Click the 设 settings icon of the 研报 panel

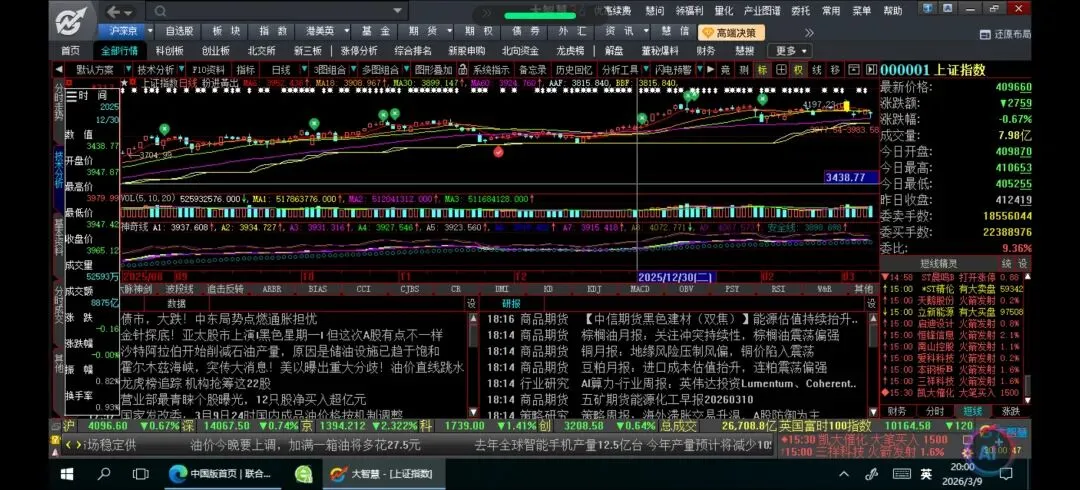(x=871, y=303)
